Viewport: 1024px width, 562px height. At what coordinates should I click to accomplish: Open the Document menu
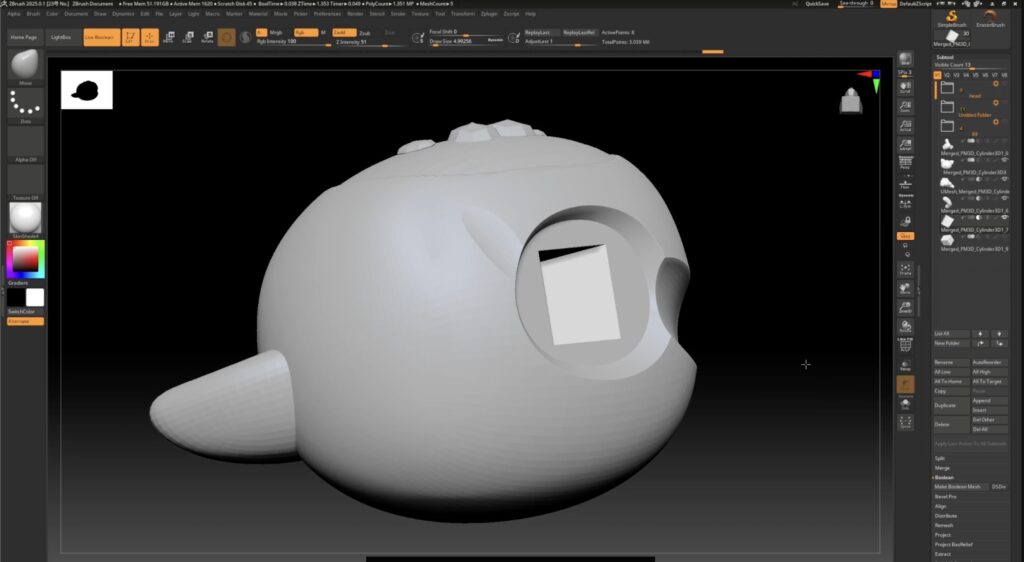click(76, 14)
